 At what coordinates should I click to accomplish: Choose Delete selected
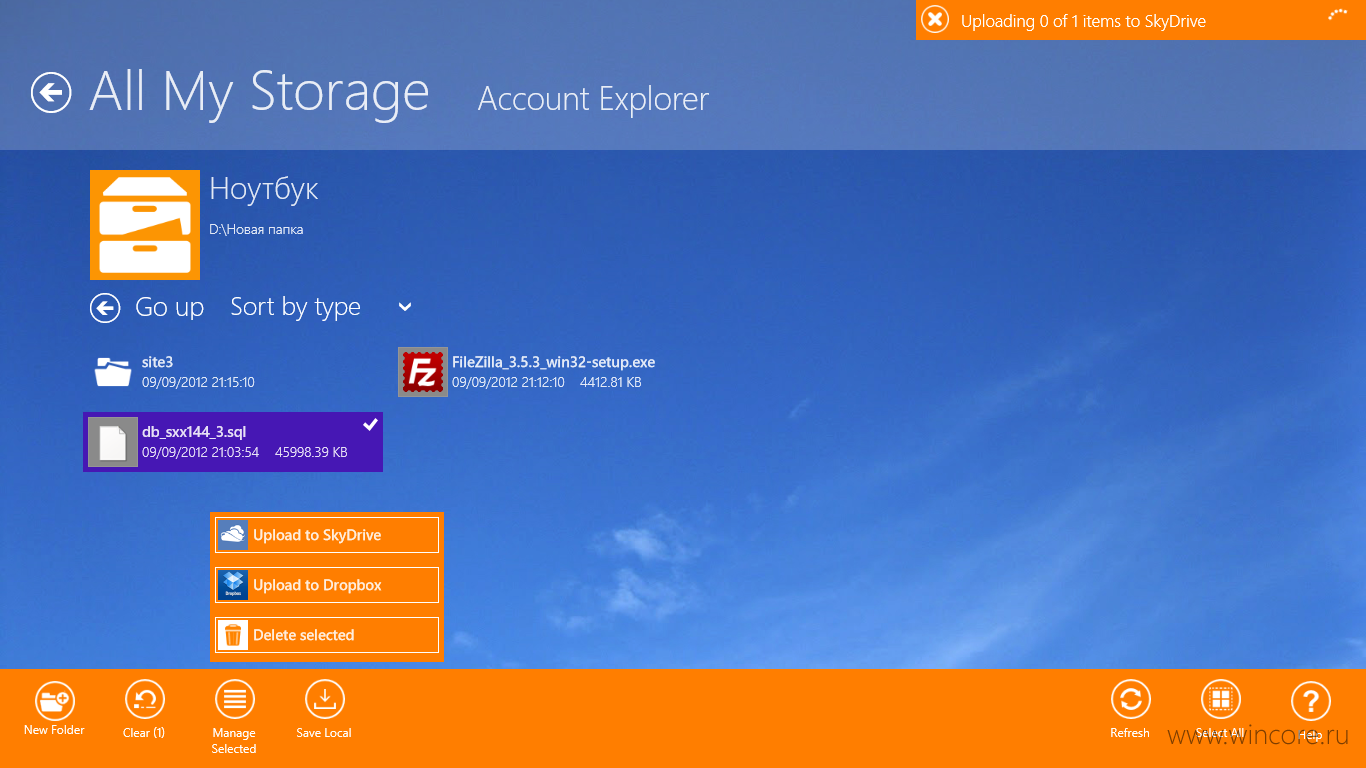327,635
